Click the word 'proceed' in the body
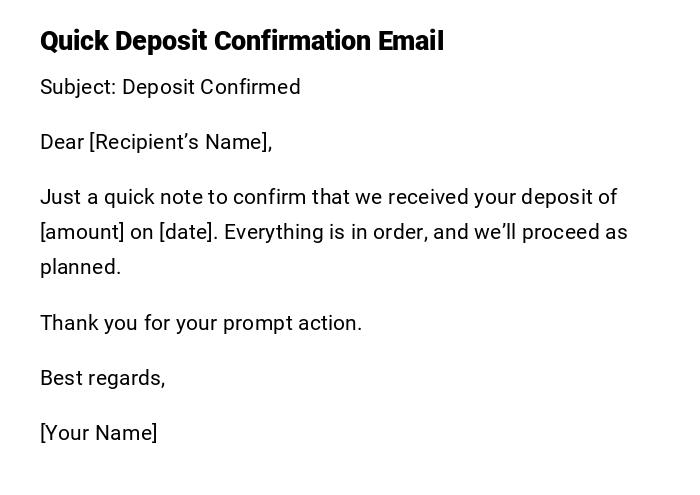700x495 pixels. pyautogui.click(x=548, y=232)
